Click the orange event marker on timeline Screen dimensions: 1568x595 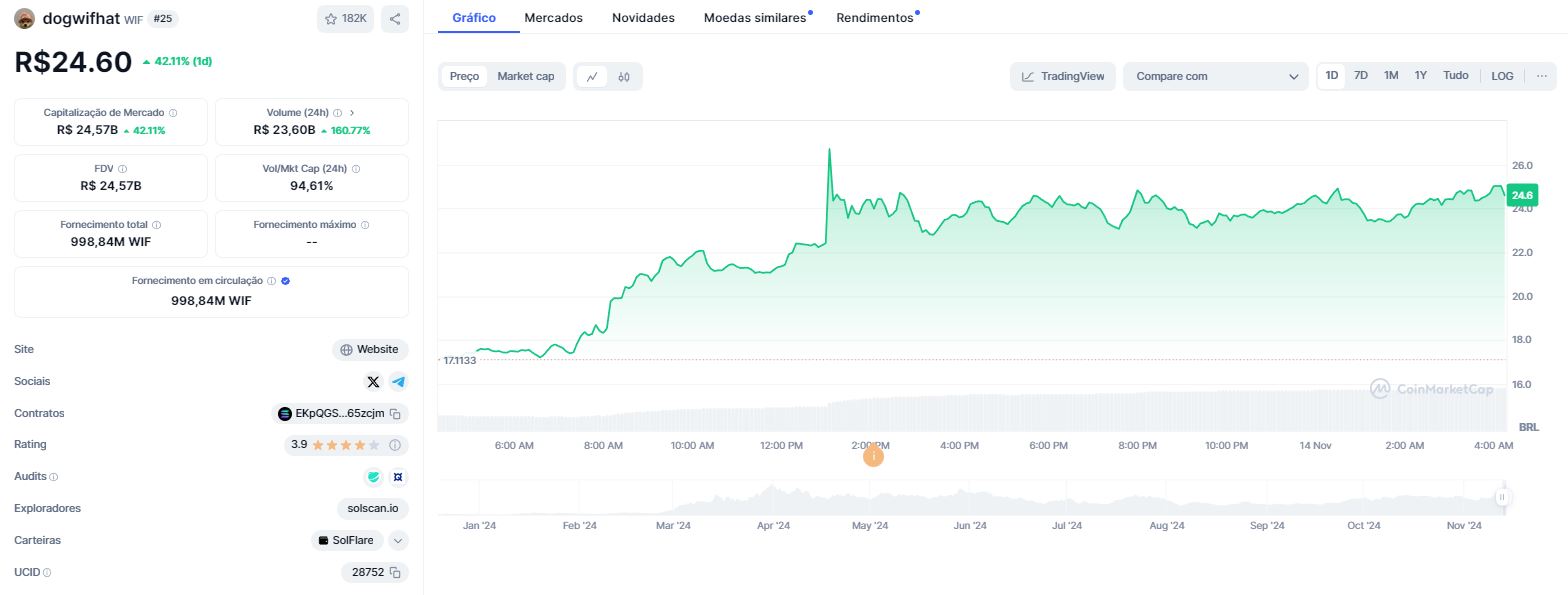pyautogui.click(x=873, y=456)
